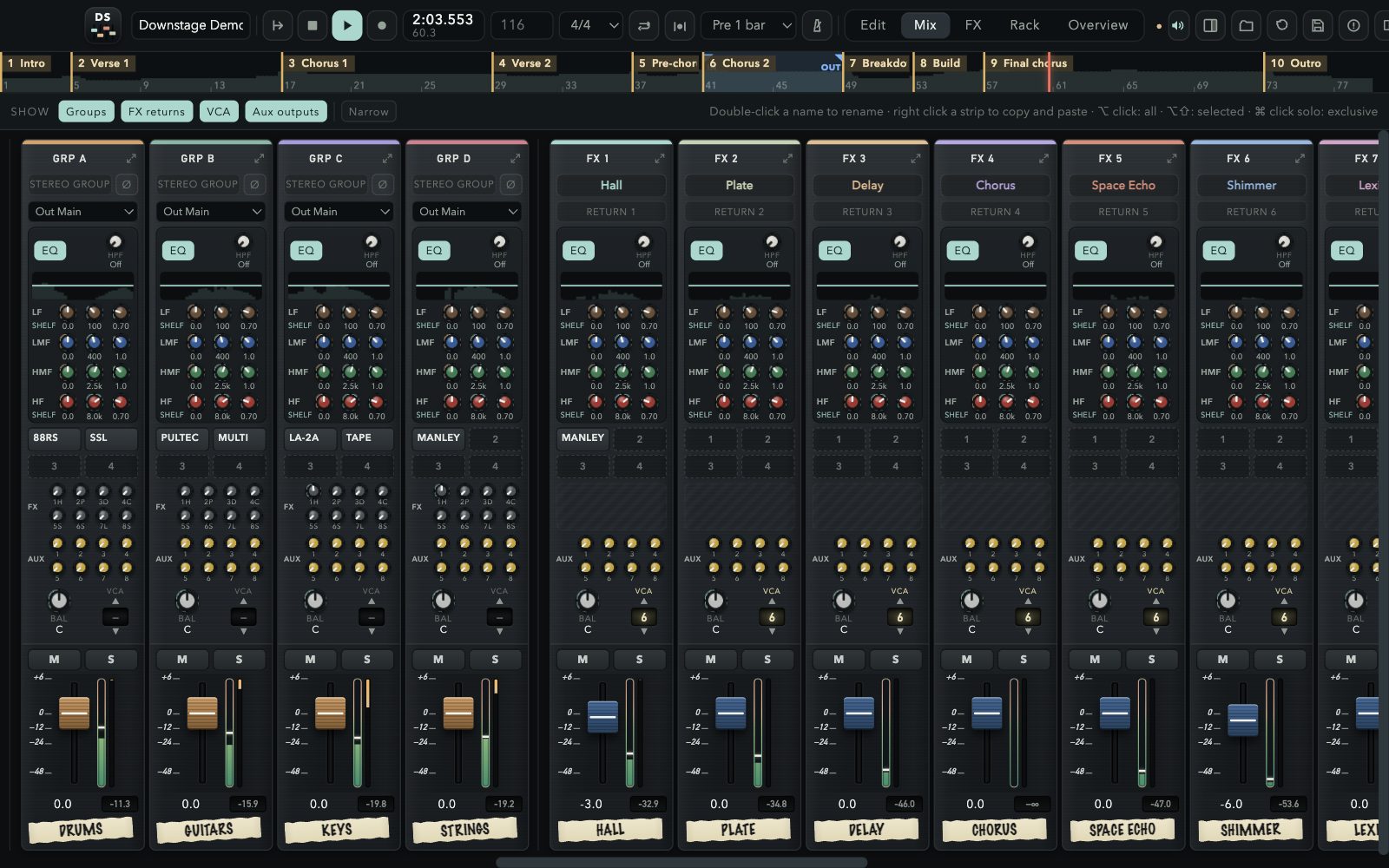Image resolution: width=1389 pixels, height=868 pixels.
Task: Switch to the Overview tab
Action: [x=1098, y=25]
